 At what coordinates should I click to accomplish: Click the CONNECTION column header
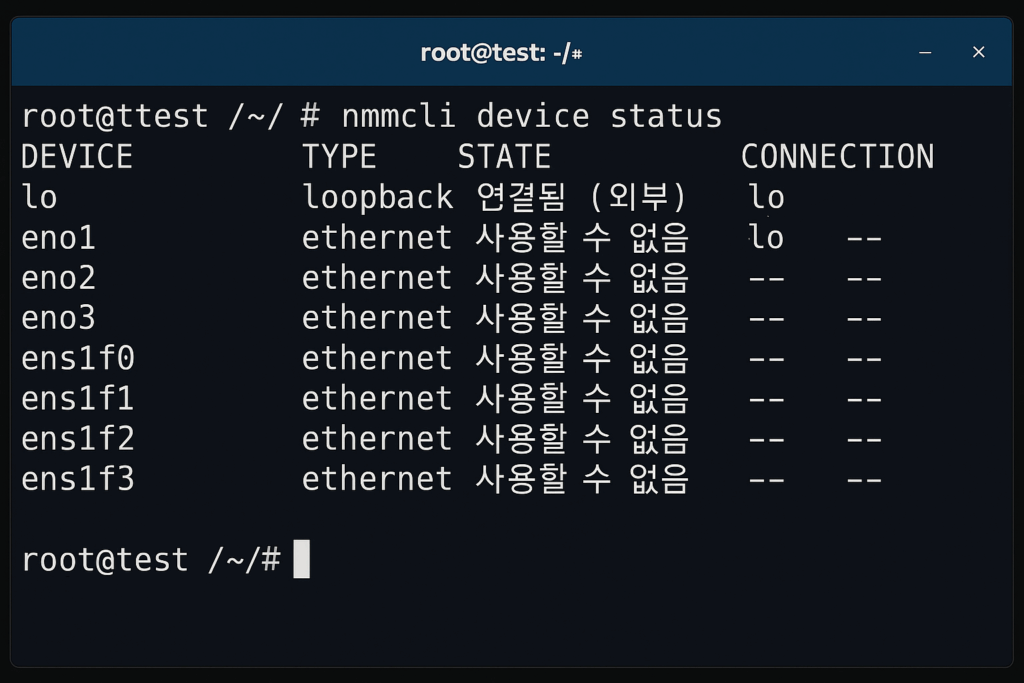coord(836,157)
